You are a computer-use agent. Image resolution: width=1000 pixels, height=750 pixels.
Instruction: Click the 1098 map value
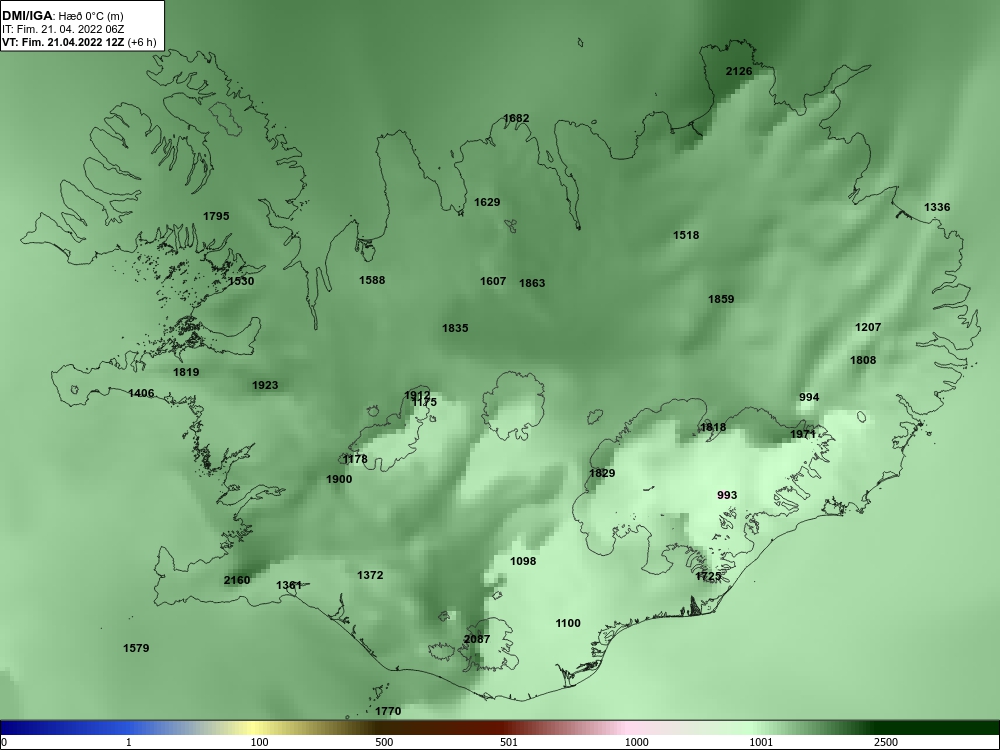coord(523,561)
